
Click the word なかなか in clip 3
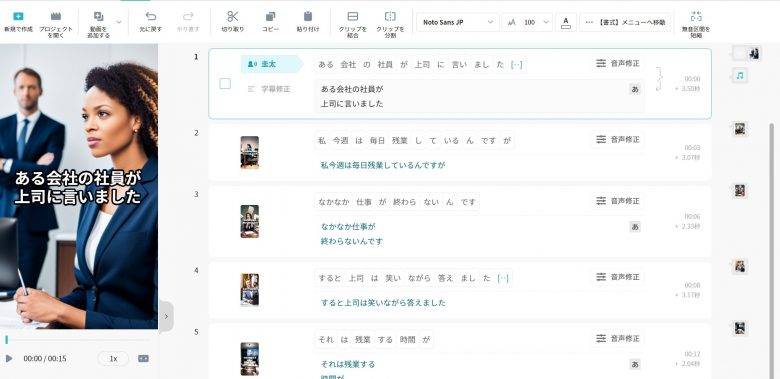point(334,202)
